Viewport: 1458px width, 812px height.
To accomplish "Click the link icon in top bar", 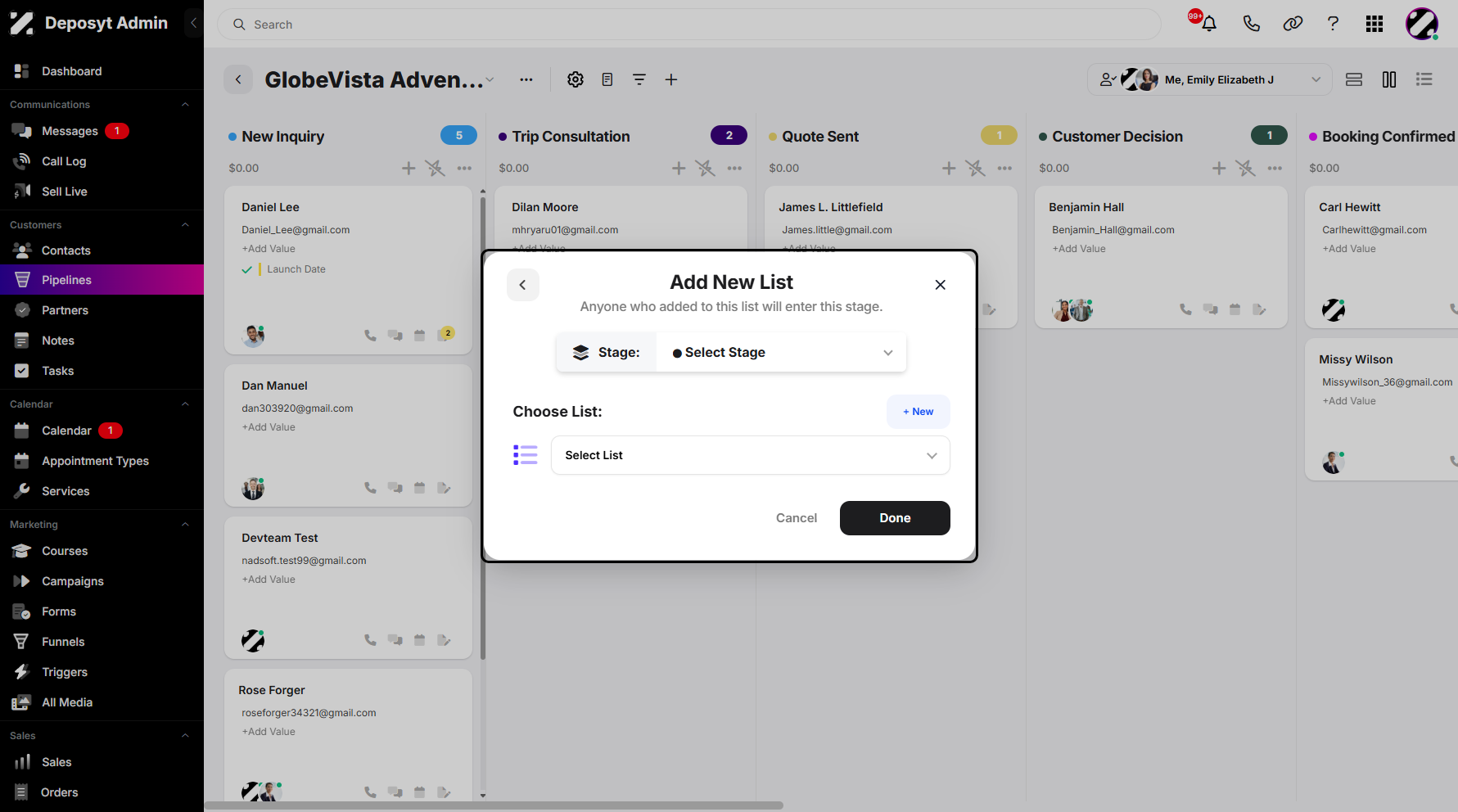I will pyautogui.click(x=1293, y=24).
